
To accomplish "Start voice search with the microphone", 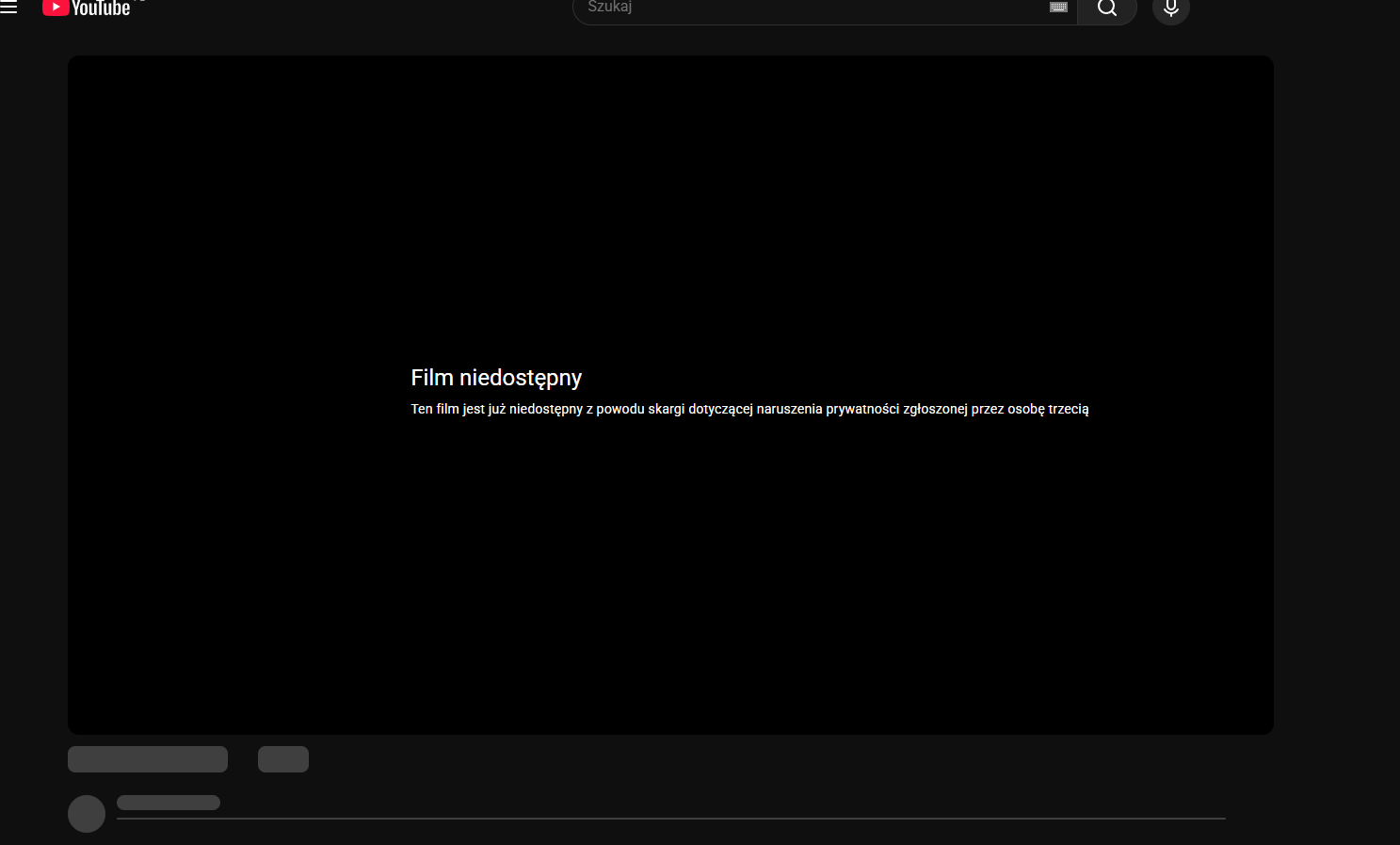I will [1170, 9].
